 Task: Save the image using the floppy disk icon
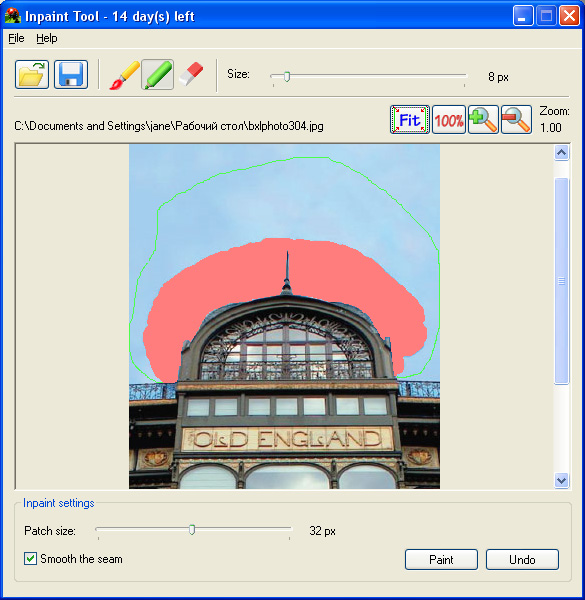tap(71, 75)
